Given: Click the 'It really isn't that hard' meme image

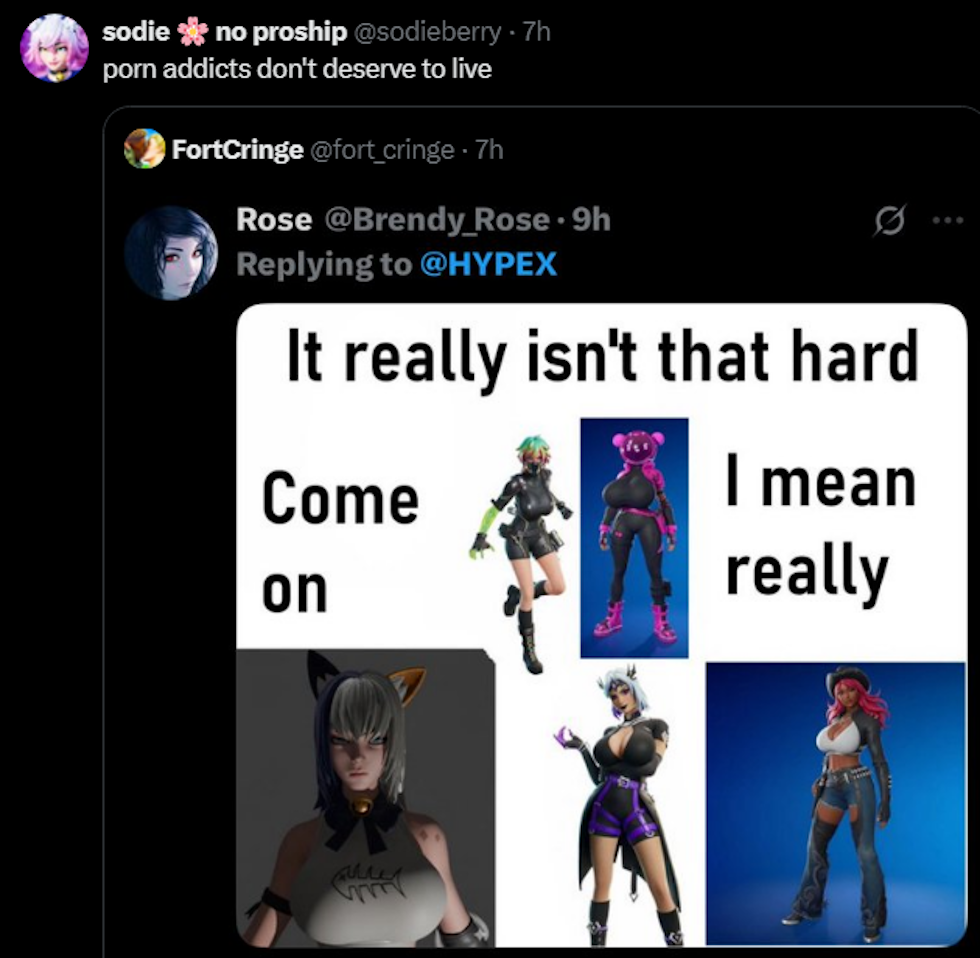Looking at the screenshot, I should tap(602, 625).
